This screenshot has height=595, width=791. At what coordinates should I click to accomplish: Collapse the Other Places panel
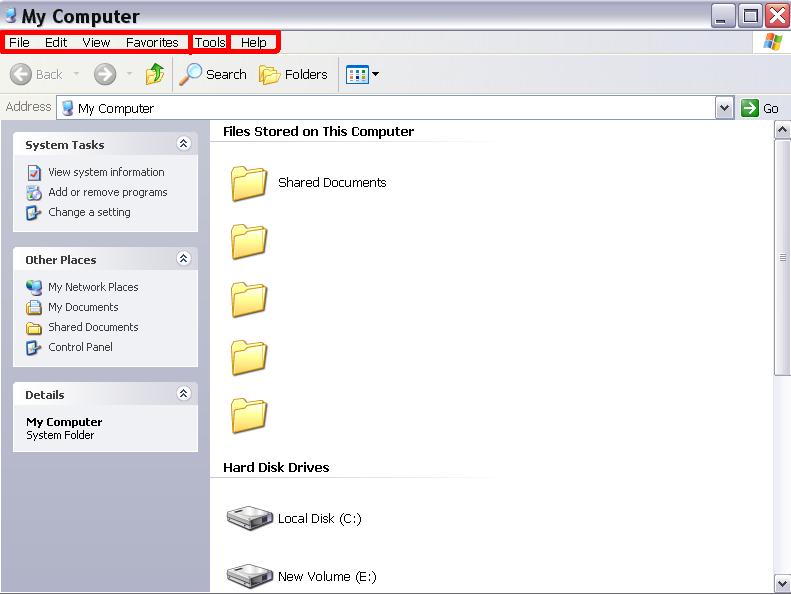pos(184,259)
